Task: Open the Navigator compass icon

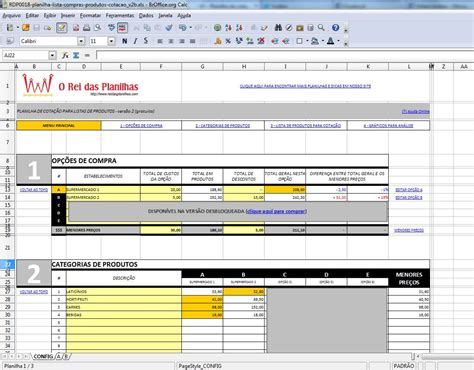Action: [x=289, y=28]
